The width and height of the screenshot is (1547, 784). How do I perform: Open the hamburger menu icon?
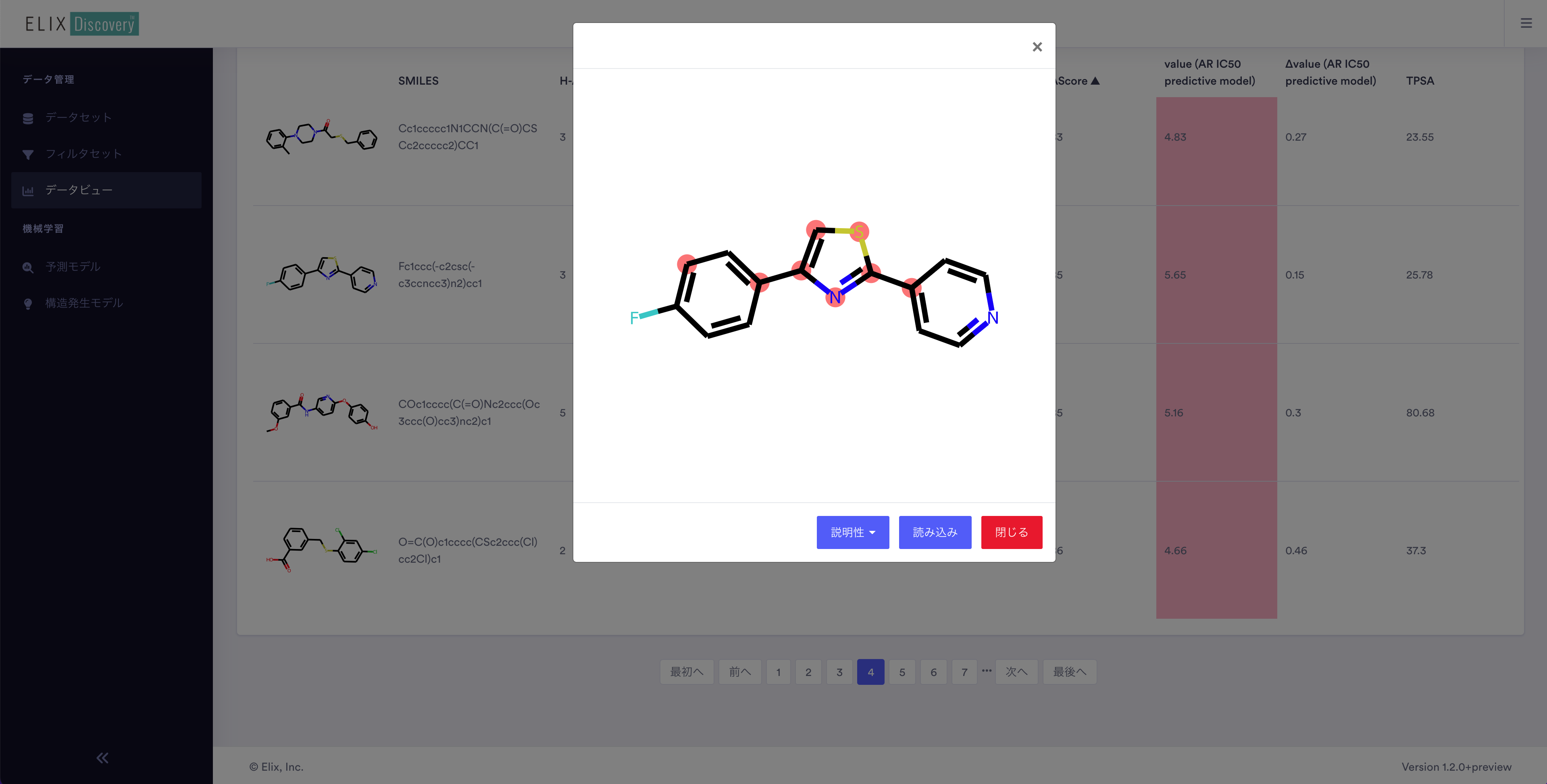click(x=1525, y=23)
